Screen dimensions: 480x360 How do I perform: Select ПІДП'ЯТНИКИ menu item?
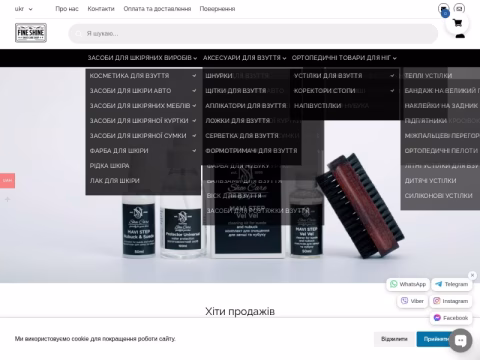(426, 121)
